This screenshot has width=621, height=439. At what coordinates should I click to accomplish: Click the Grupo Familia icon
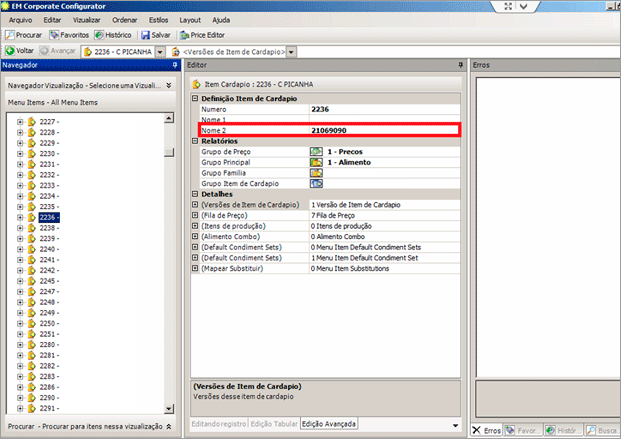click(316, 173)
